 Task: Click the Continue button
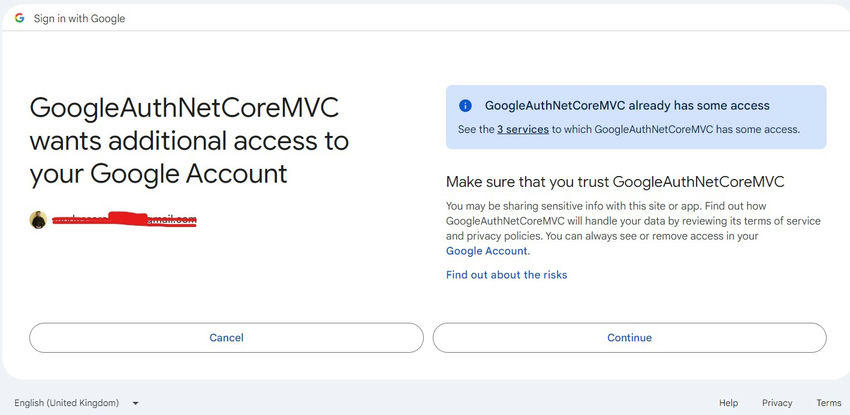click(629, 338)
